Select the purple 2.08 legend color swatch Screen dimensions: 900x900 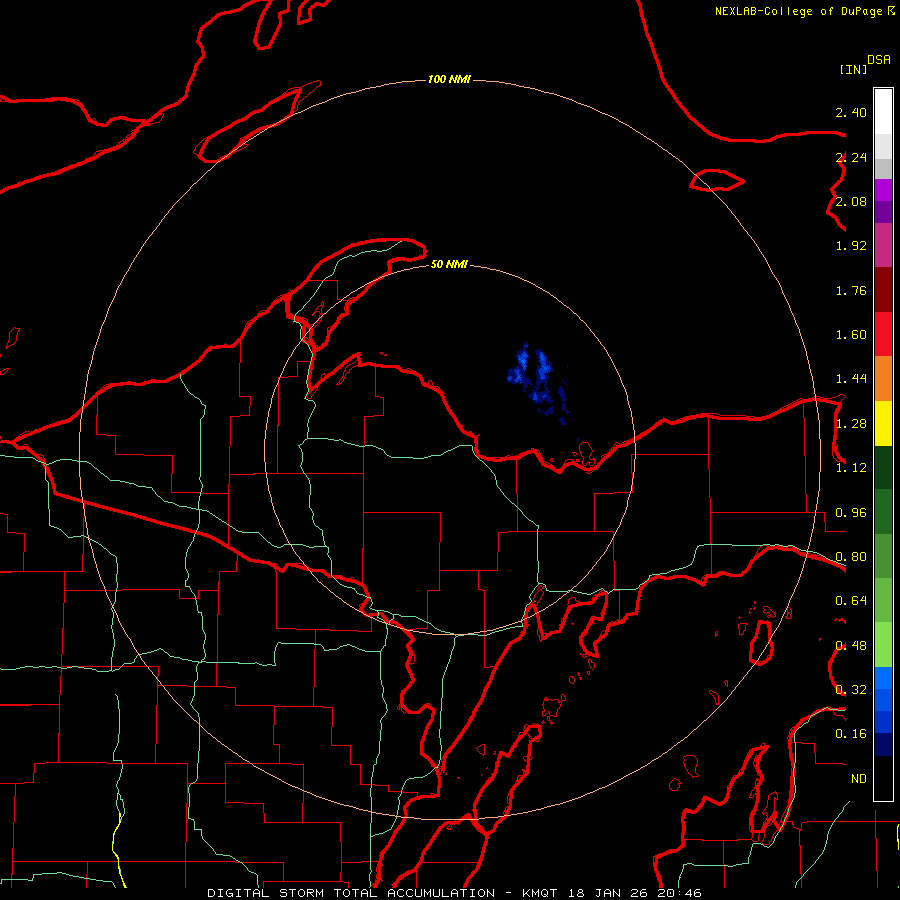click(x=883, y=201)
